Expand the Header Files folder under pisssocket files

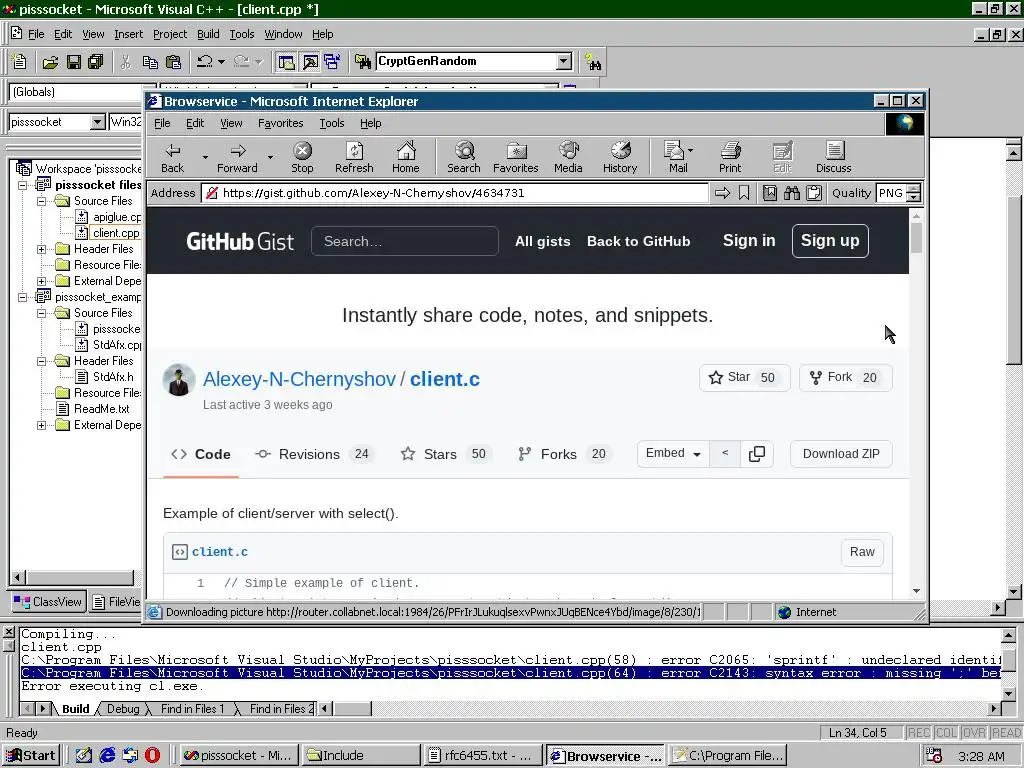point(41,249)
